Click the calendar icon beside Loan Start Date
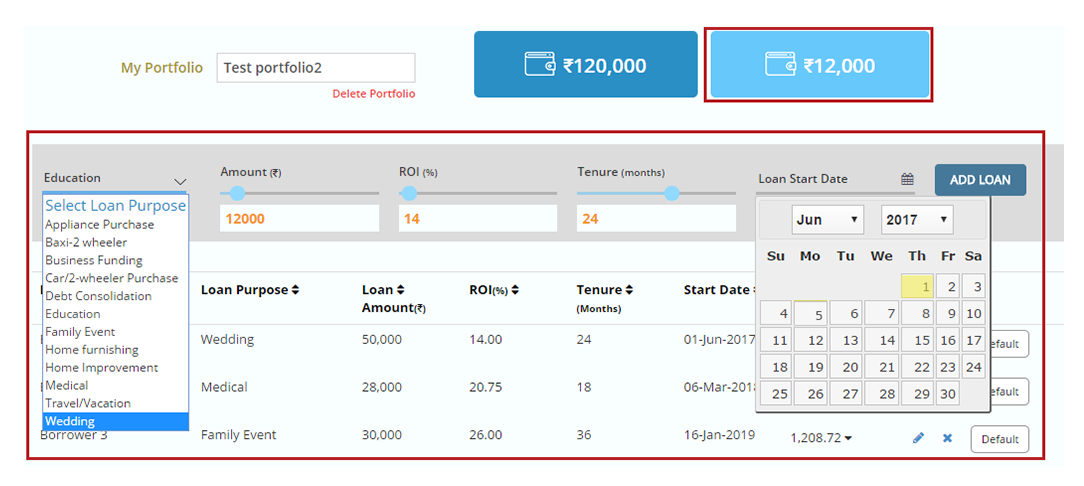The image size is (1084, 486). tap(907, 180)
